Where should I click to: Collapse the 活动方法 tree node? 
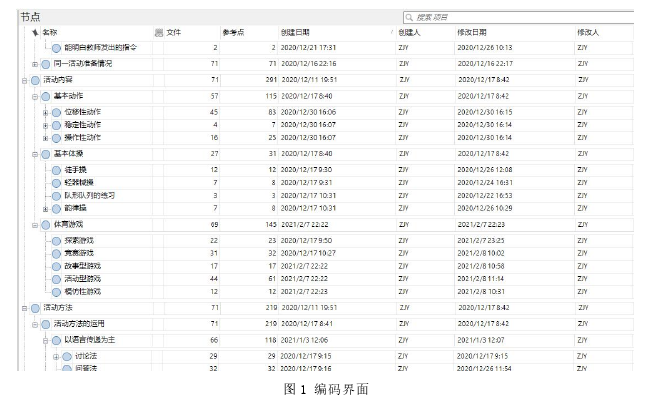24,308
